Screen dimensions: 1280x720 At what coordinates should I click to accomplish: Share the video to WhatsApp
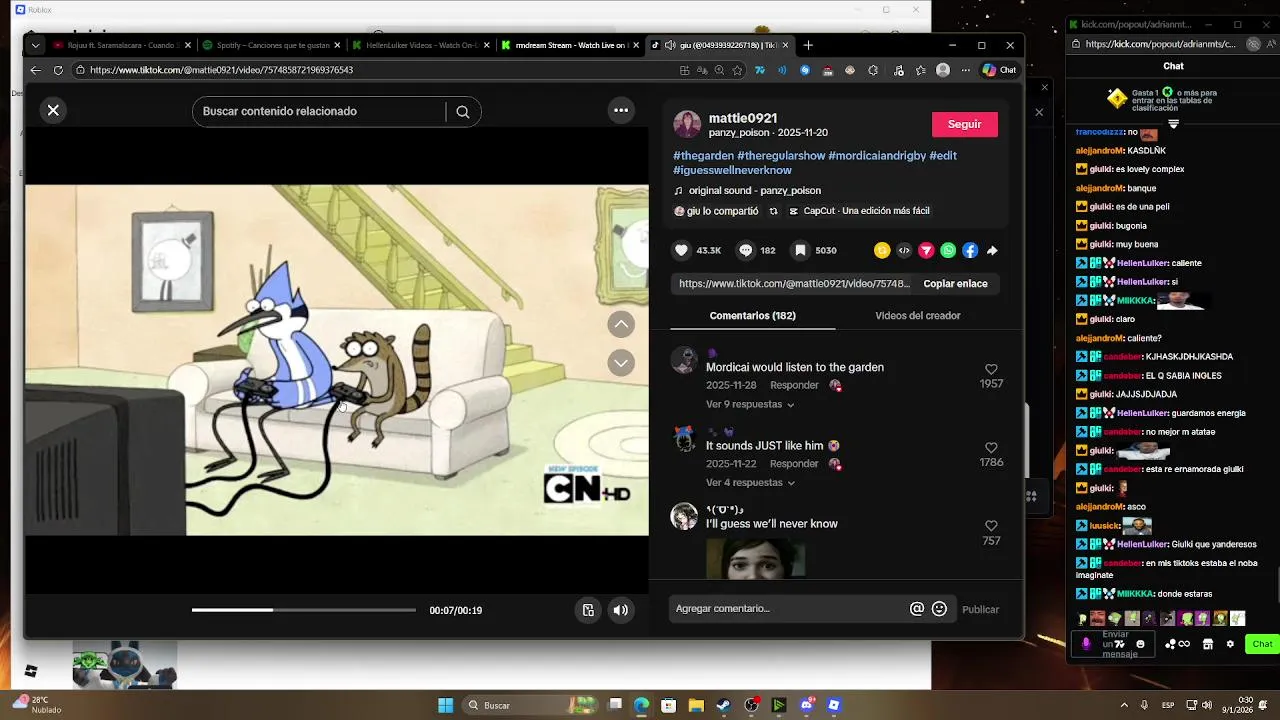[948, 251]
